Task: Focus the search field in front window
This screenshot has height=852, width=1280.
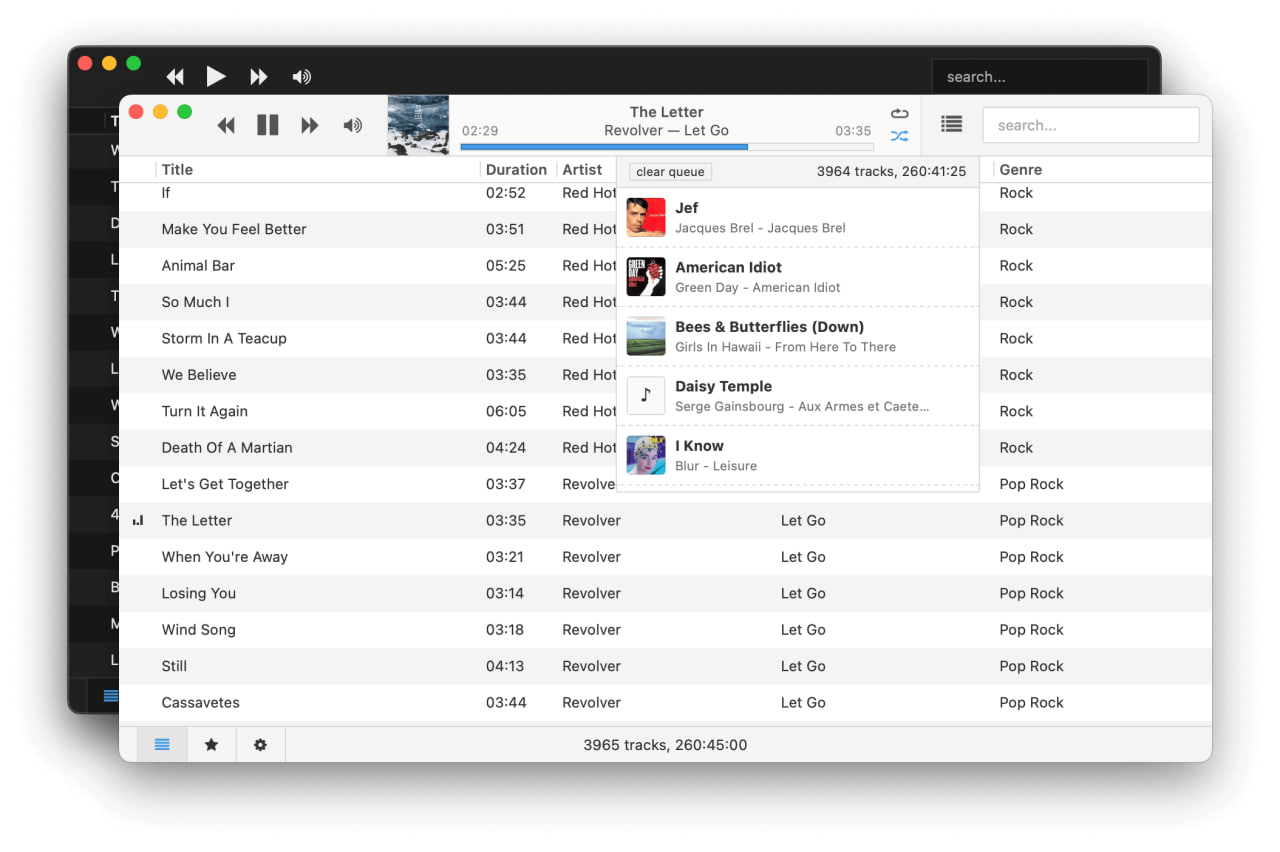Action: pyautogui.click(x=1090, y=126)
